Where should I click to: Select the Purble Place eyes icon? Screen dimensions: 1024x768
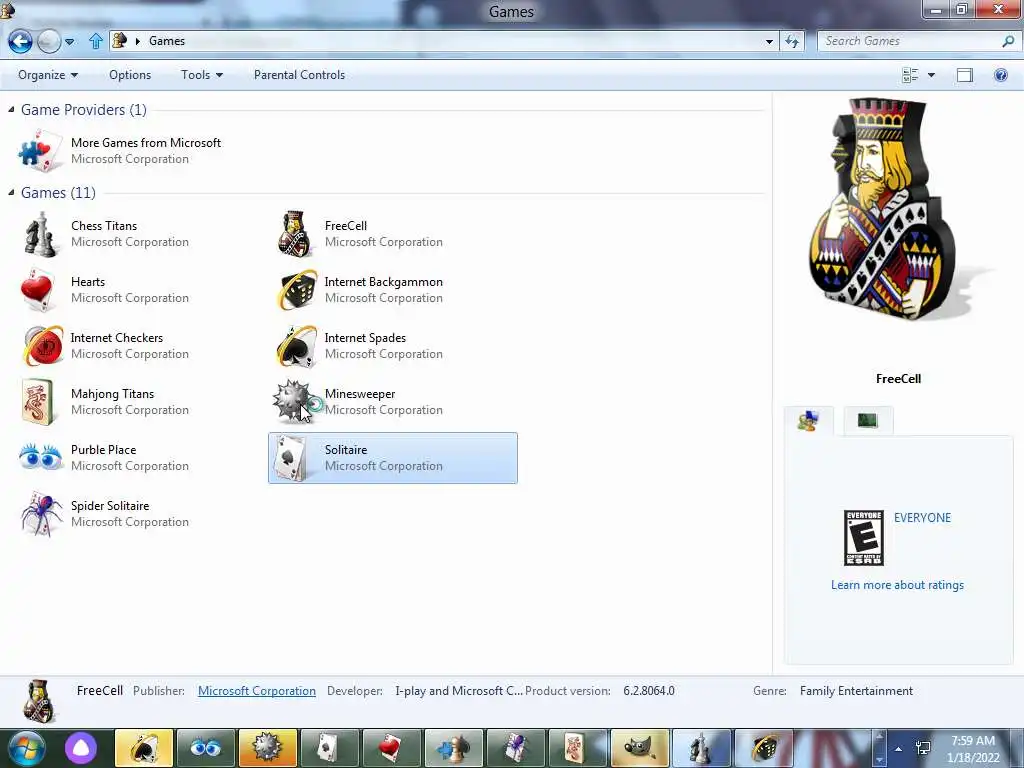(x=40, y=457)
